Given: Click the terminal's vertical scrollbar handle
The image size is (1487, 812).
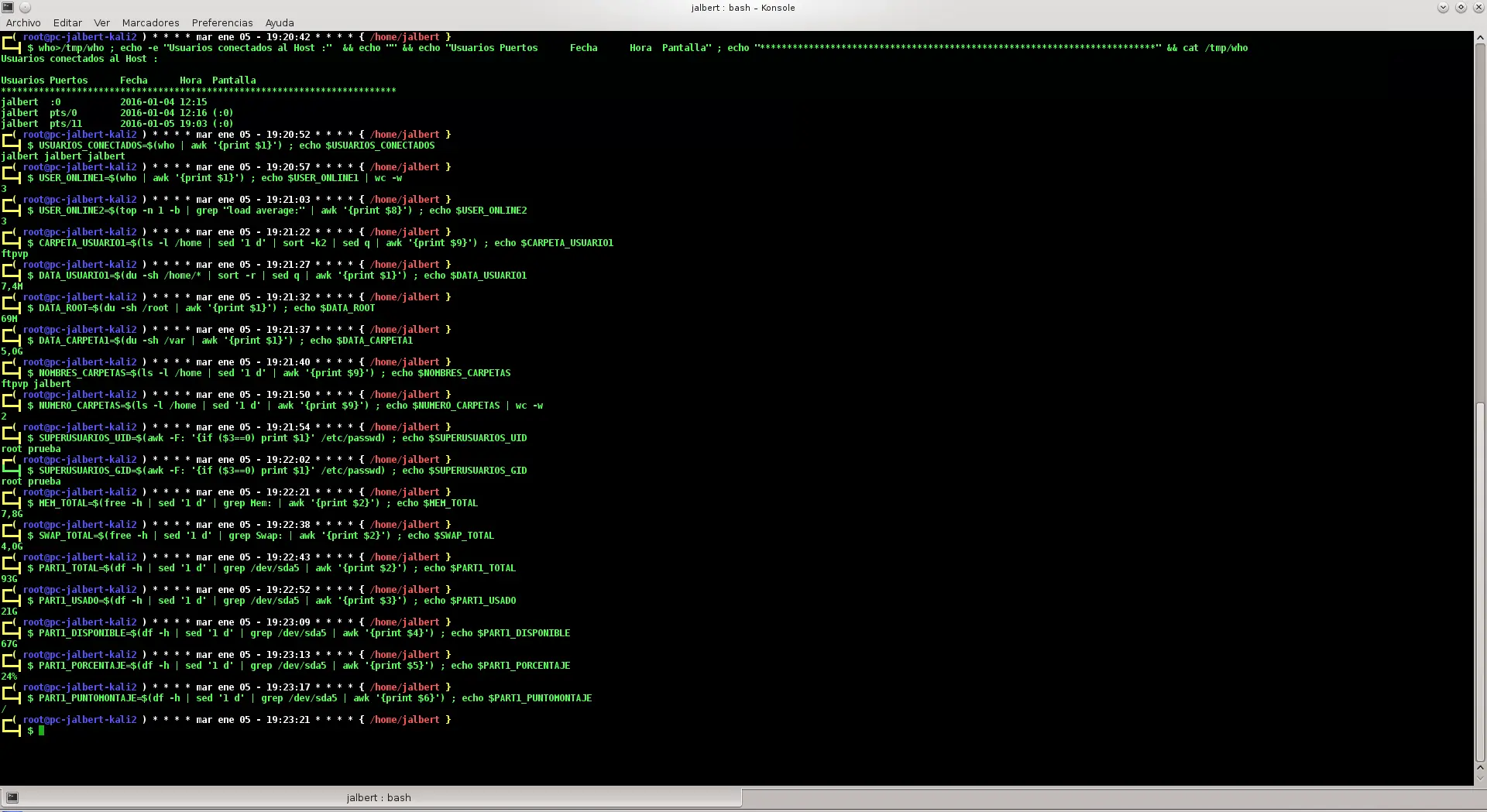Looking at the screenshot, I should coord(1480,582).
